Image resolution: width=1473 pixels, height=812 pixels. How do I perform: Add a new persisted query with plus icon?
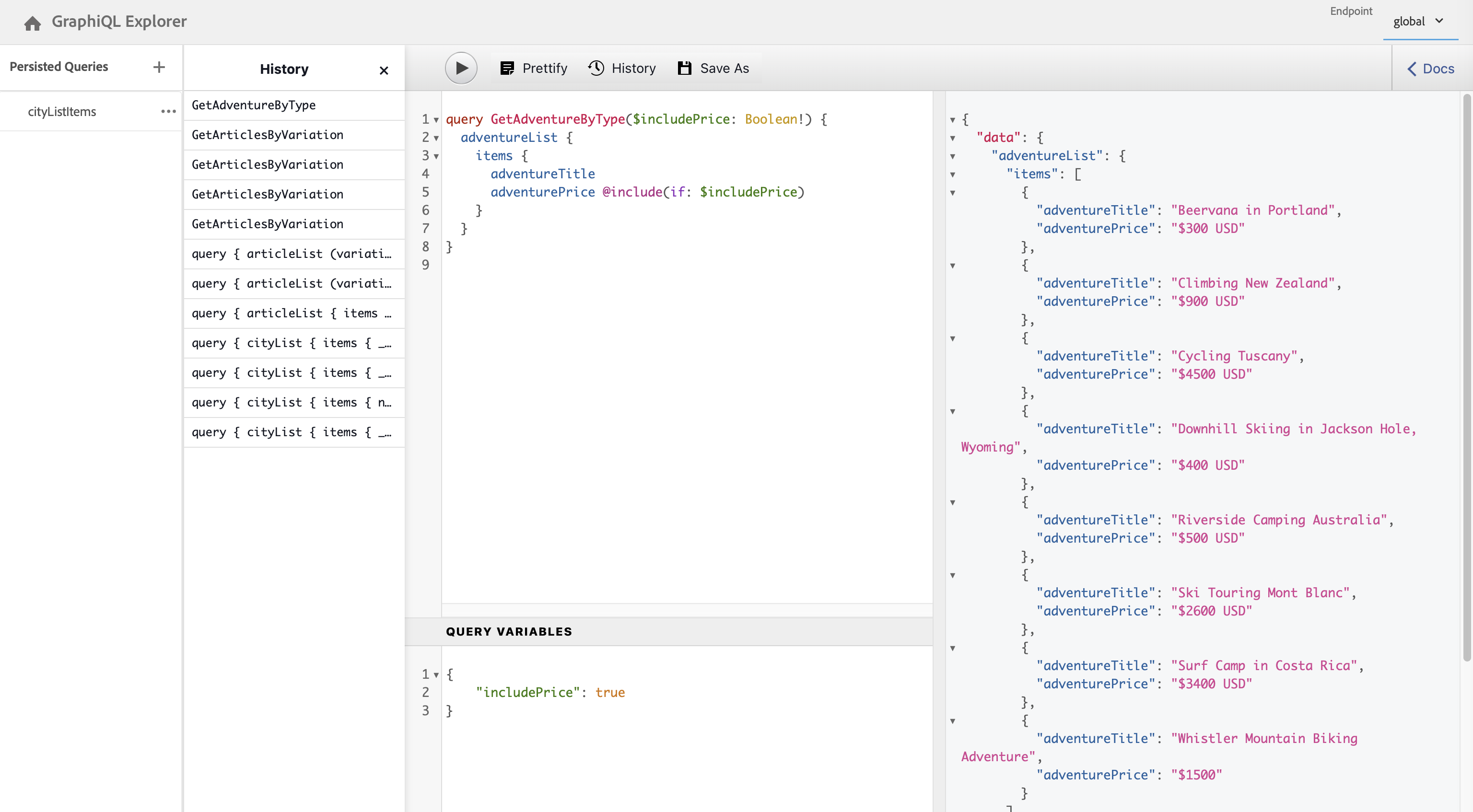click(x=159, y=67)
